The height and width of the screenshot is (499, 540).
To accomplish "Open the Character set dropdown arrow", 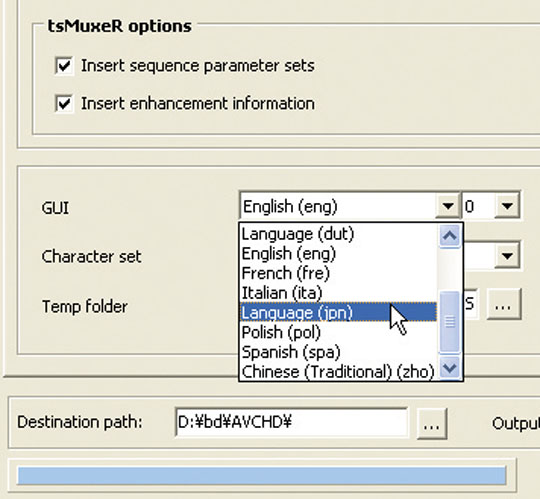I will [507, 256].
